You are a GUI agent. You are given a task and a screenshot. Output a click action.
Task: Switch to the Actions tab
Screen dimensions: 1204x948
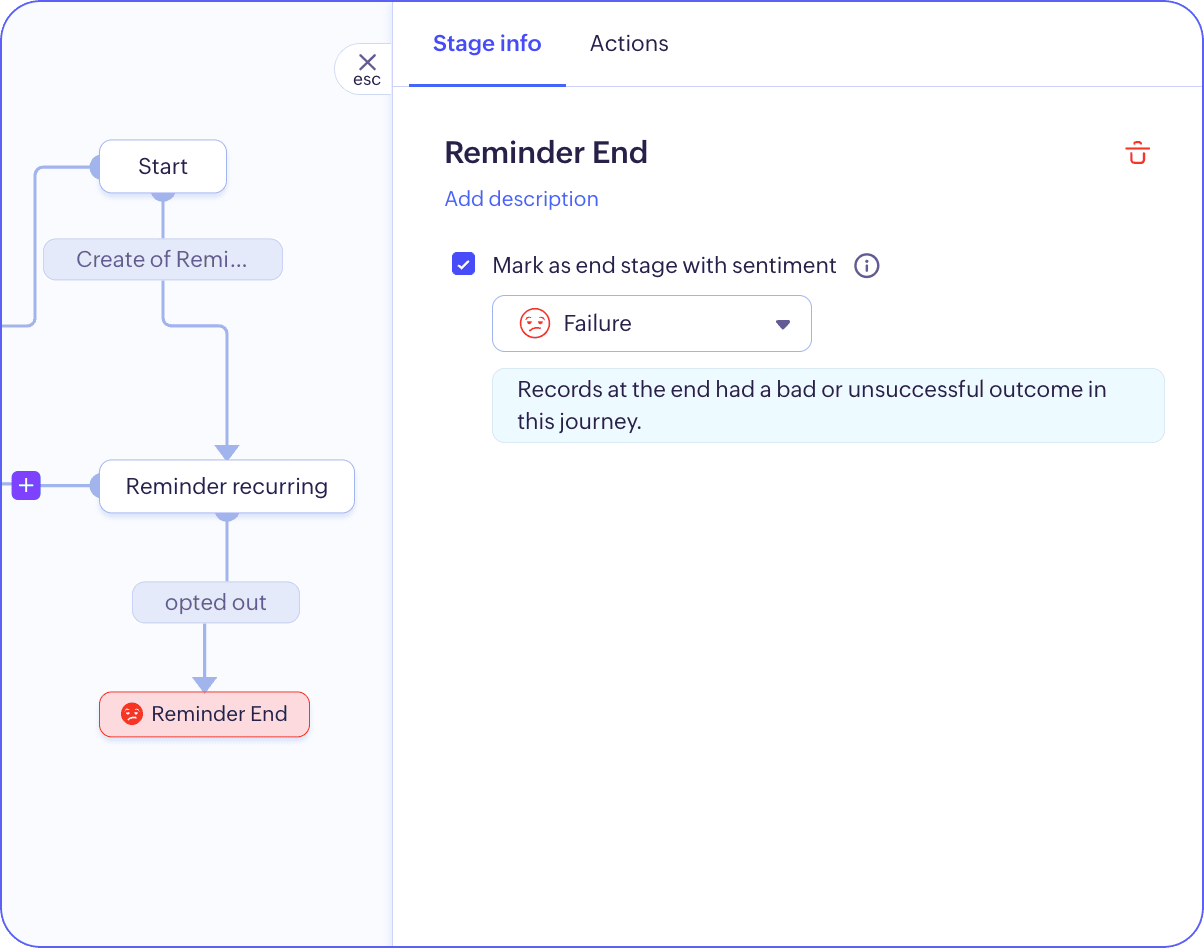click(x=629, y=44)
